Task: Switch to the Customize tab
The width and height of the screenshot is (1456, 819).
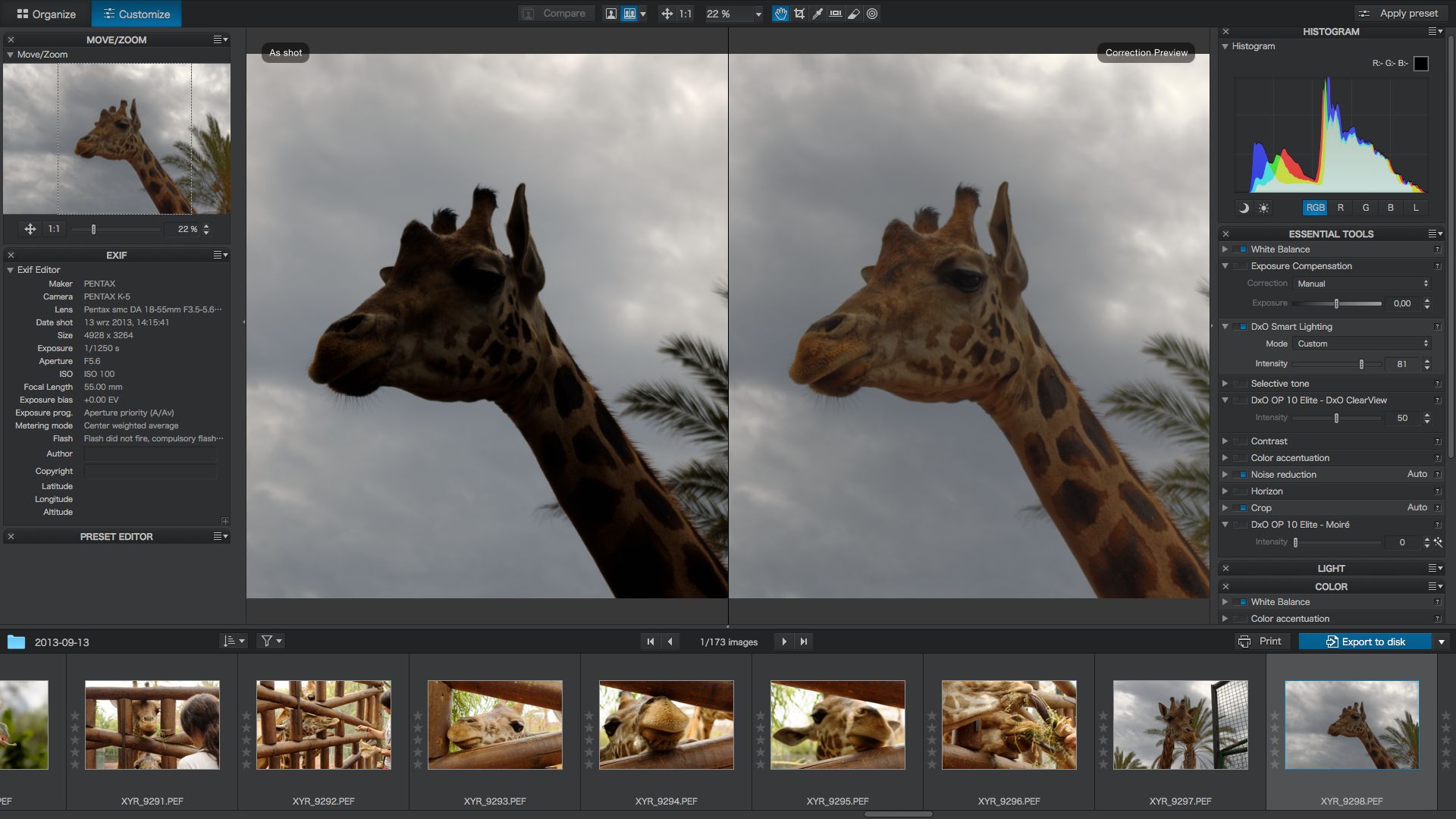Action: [136, 14]
